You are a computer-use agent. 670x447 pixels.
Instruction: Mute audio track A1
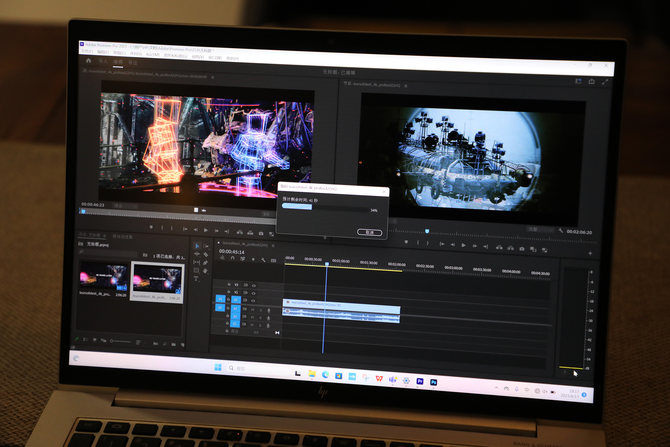pyautogui.click(x=253, y=309)
